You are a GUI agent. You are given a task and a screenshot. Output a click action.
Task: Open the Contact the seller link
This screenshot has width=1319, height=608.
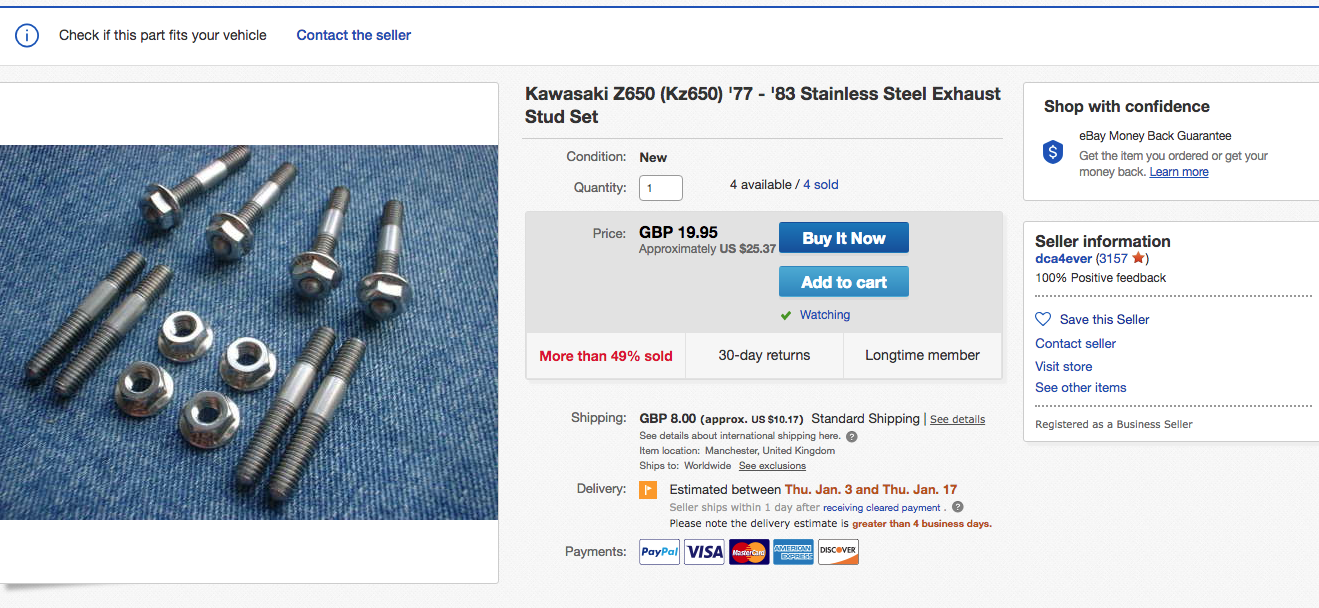pos(354,35)
